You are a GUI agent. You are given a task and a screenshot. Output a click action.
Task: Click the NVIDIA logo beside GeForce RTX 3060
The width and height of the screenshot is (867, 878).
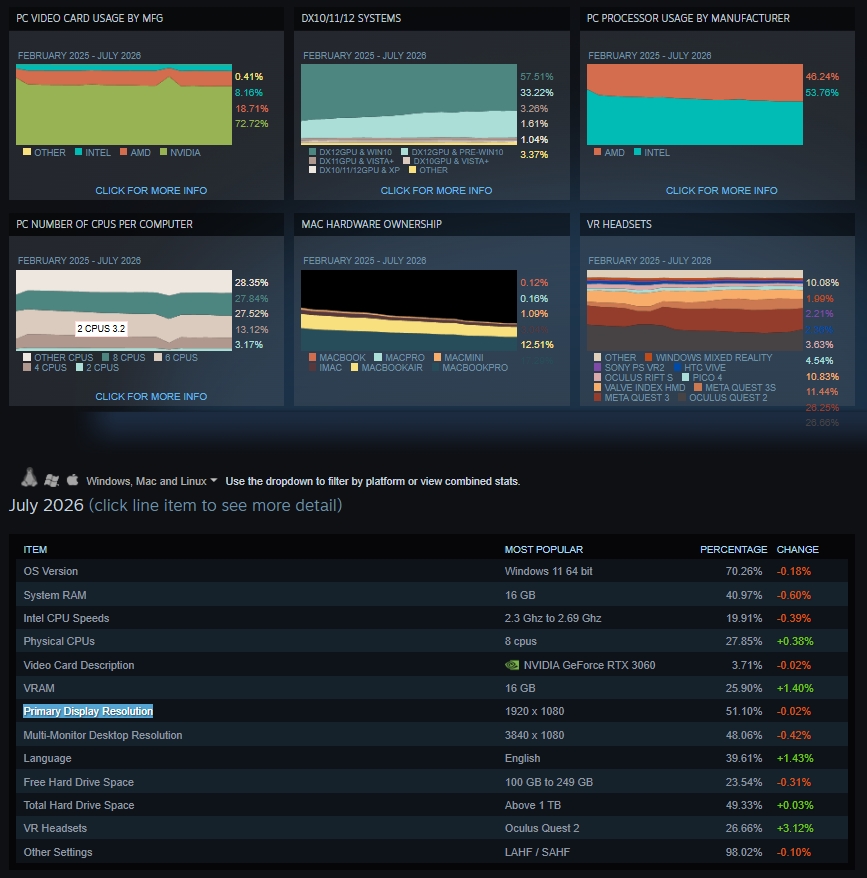point(512,665)
